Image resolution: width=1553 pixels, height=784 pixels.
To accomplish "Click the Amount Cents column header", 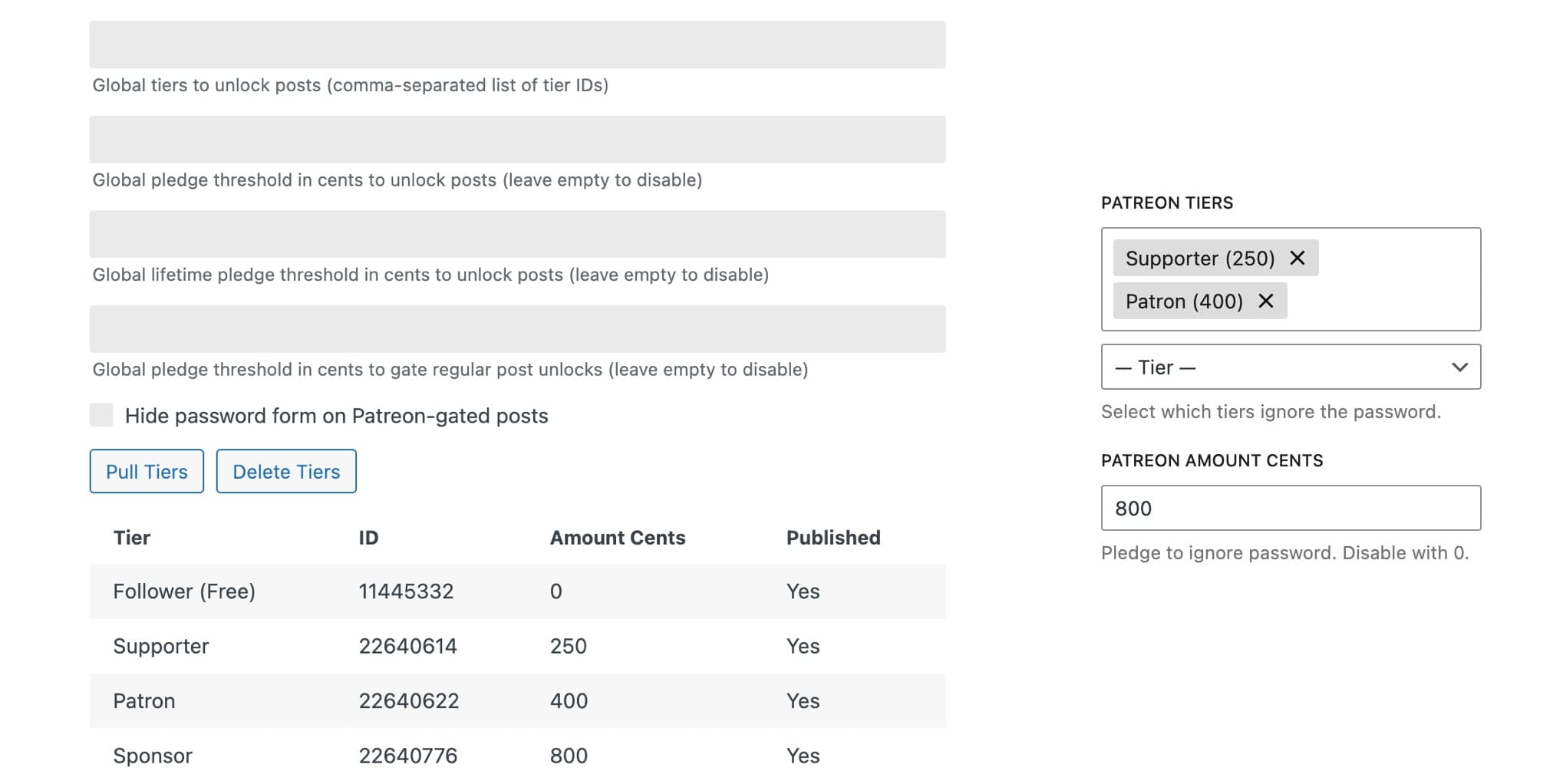I will click(618, 538).
